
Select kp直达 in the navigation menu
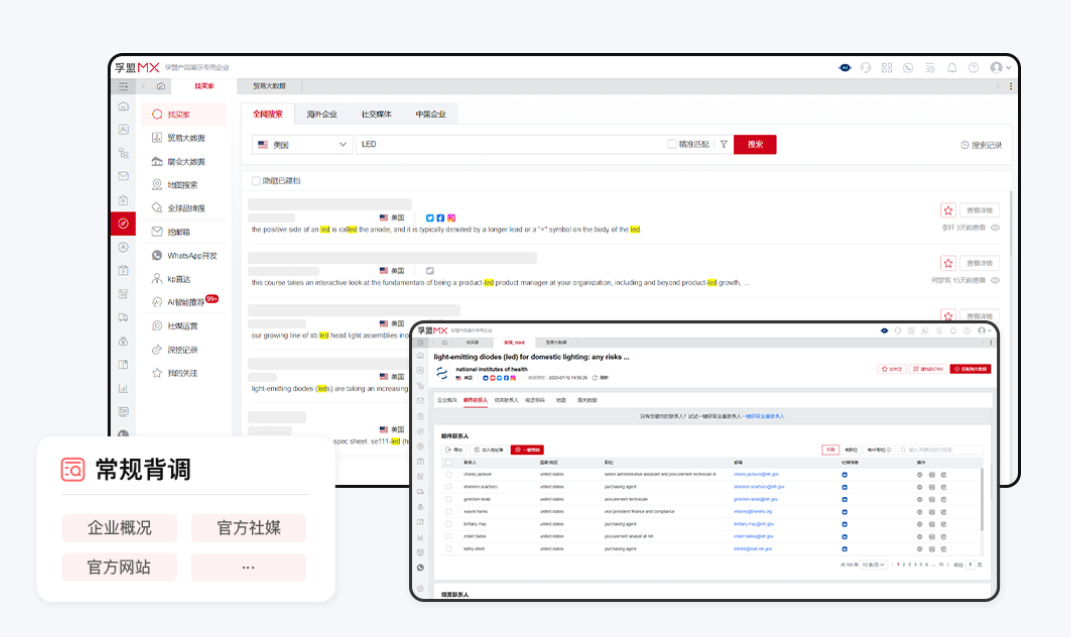click(180, 278)
